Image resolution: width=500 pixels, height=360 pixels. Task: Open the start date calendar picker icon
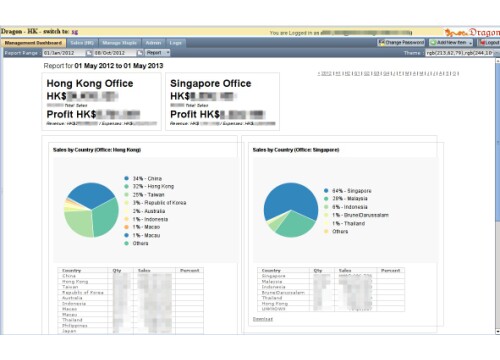pyautogui.click(x=89, y=53)
